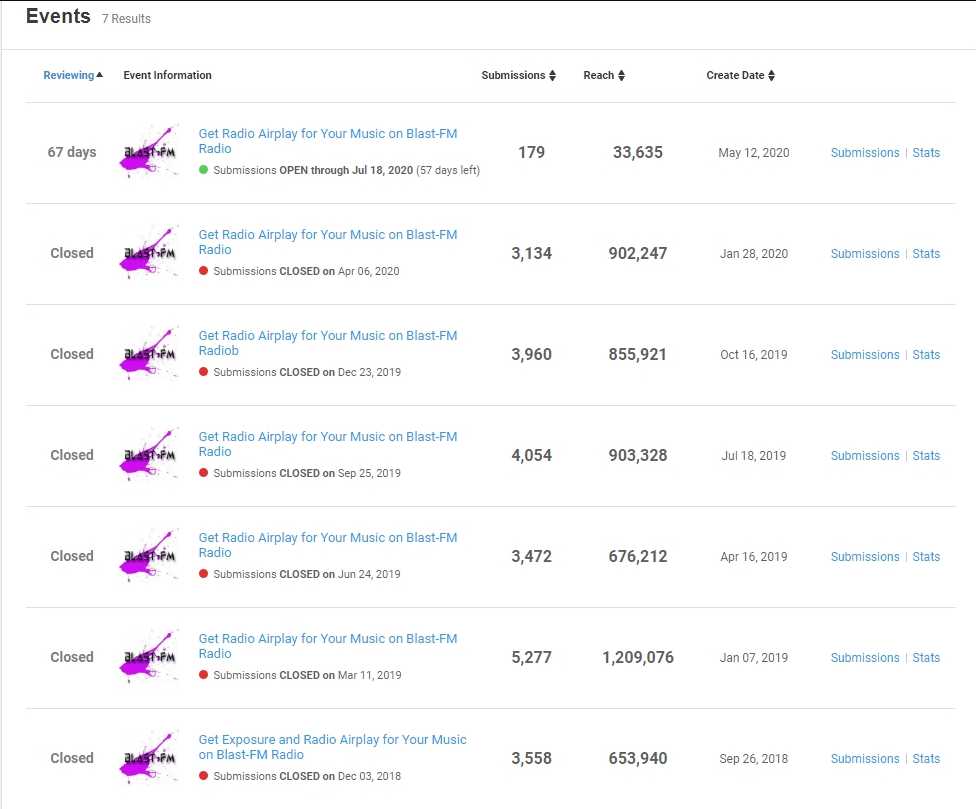976x809 pixels.
Task: Click reach value 1,209,076
Action: (637, 657)
